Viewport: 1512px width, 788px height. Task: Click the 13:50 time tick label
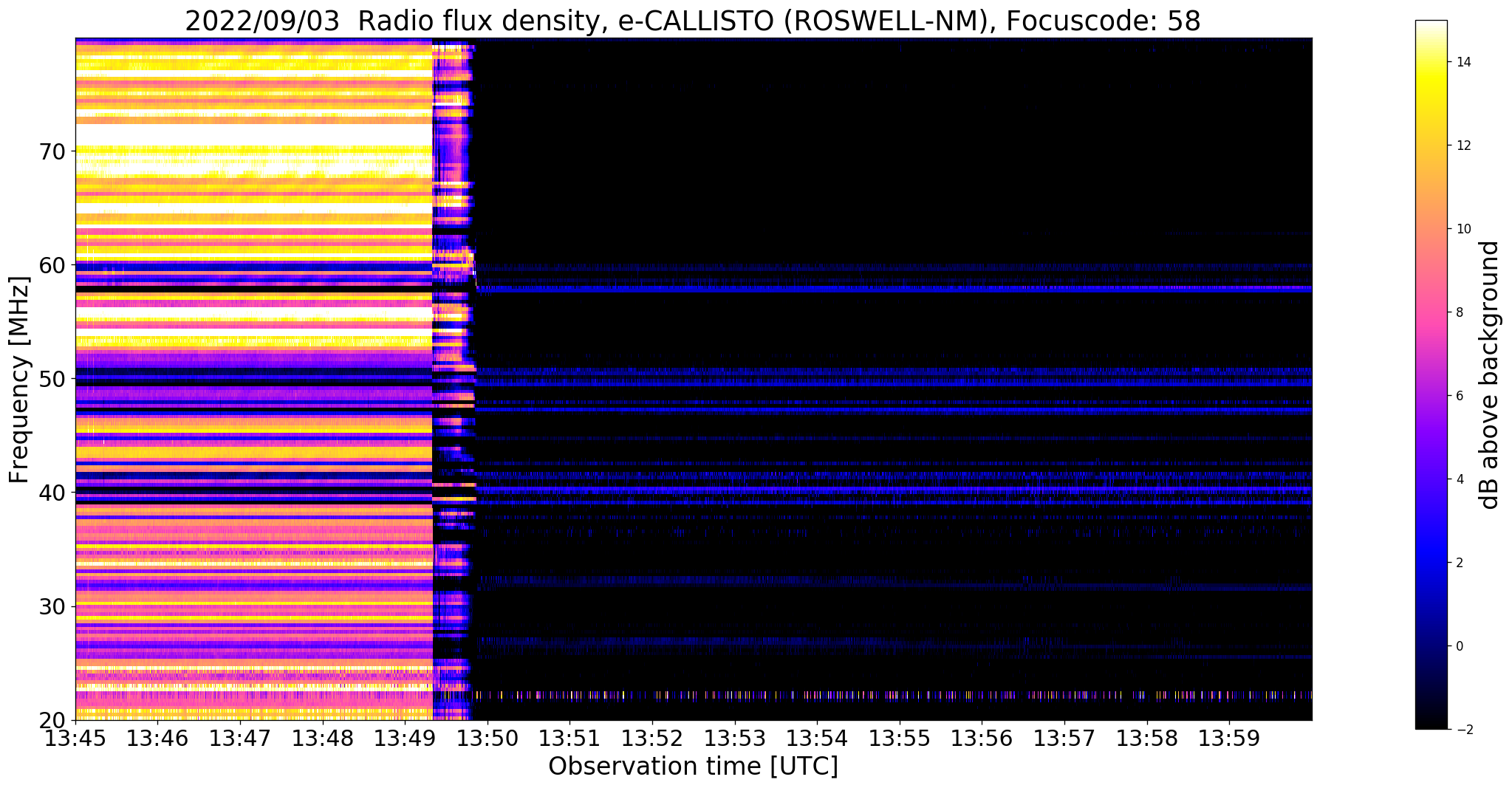click(x=488, y=739)
